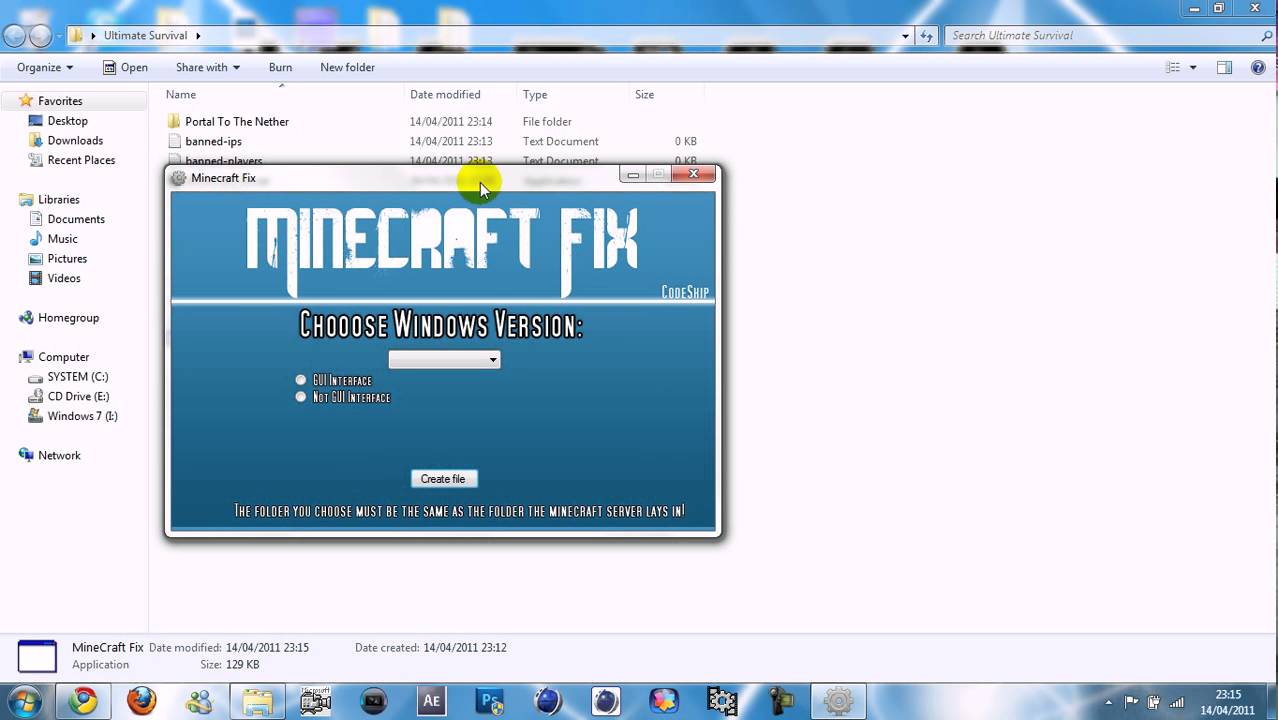Viewport: 1278px width, 720px height.
Task: Refresh the Ultimate Survival folder view
Action: tap(927, 36)
